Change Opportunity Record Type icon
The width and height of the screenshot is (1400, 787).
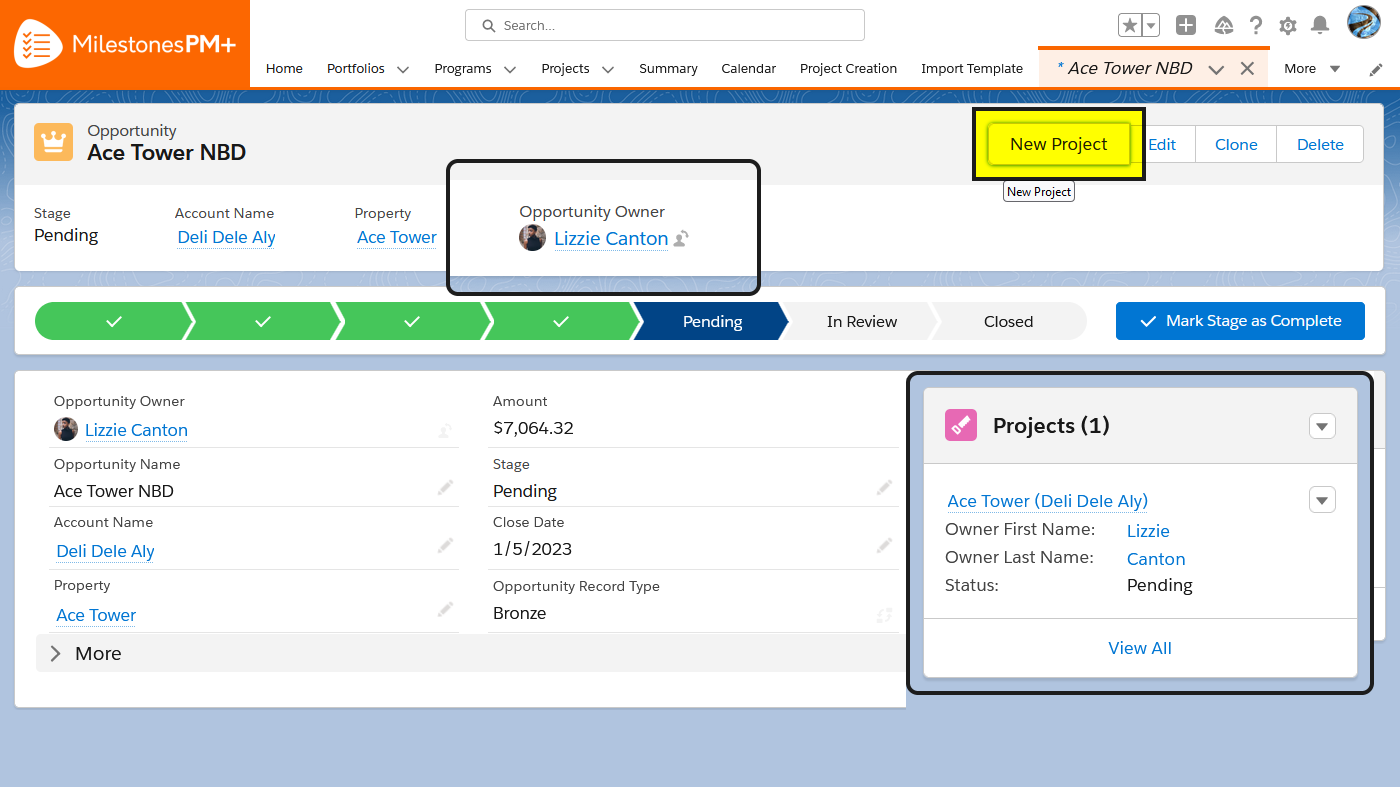(884, 615)
